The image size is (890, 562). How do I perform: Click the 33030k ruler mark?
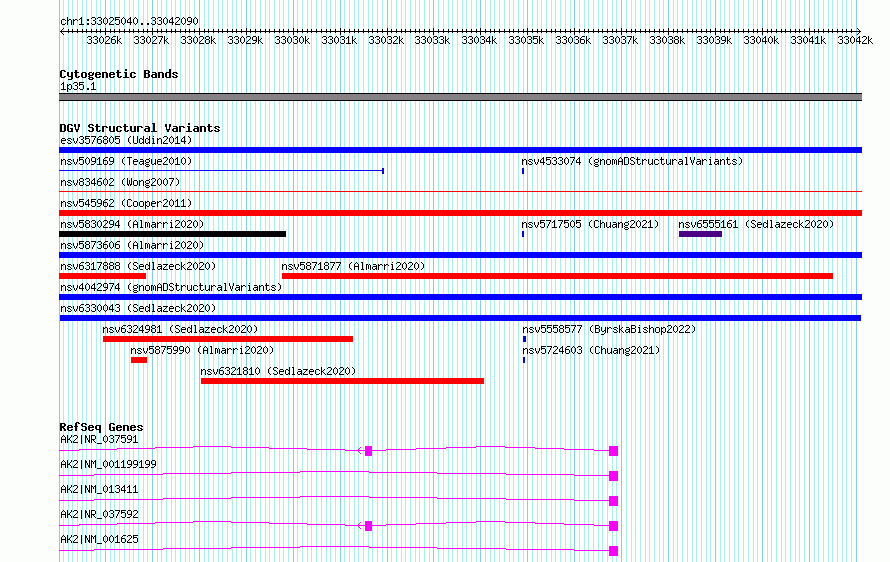[292, 40]
